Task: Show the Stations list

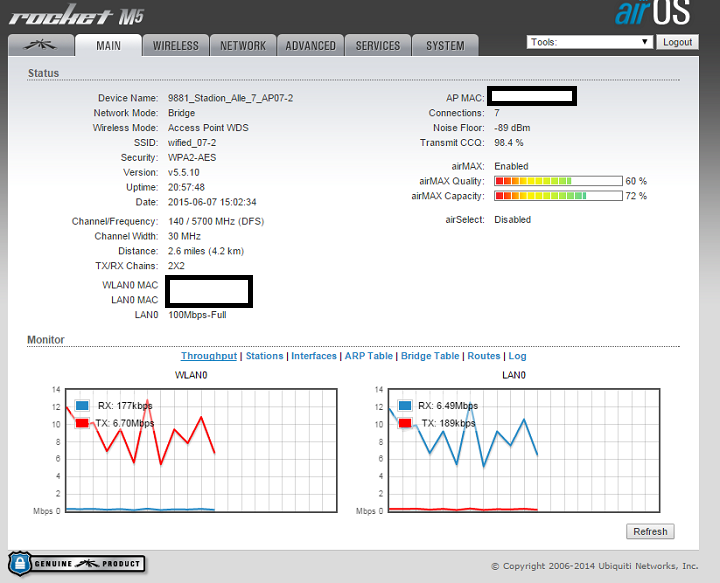Action: [264, 356]
